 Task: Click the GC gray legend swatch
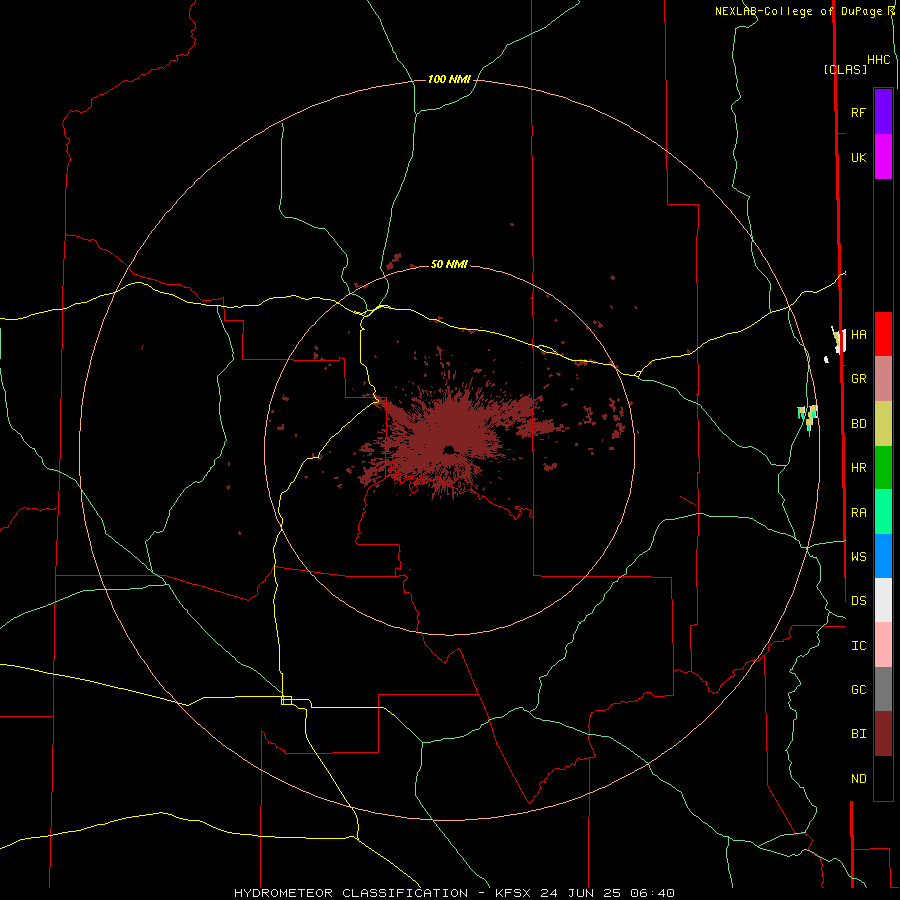883,689
